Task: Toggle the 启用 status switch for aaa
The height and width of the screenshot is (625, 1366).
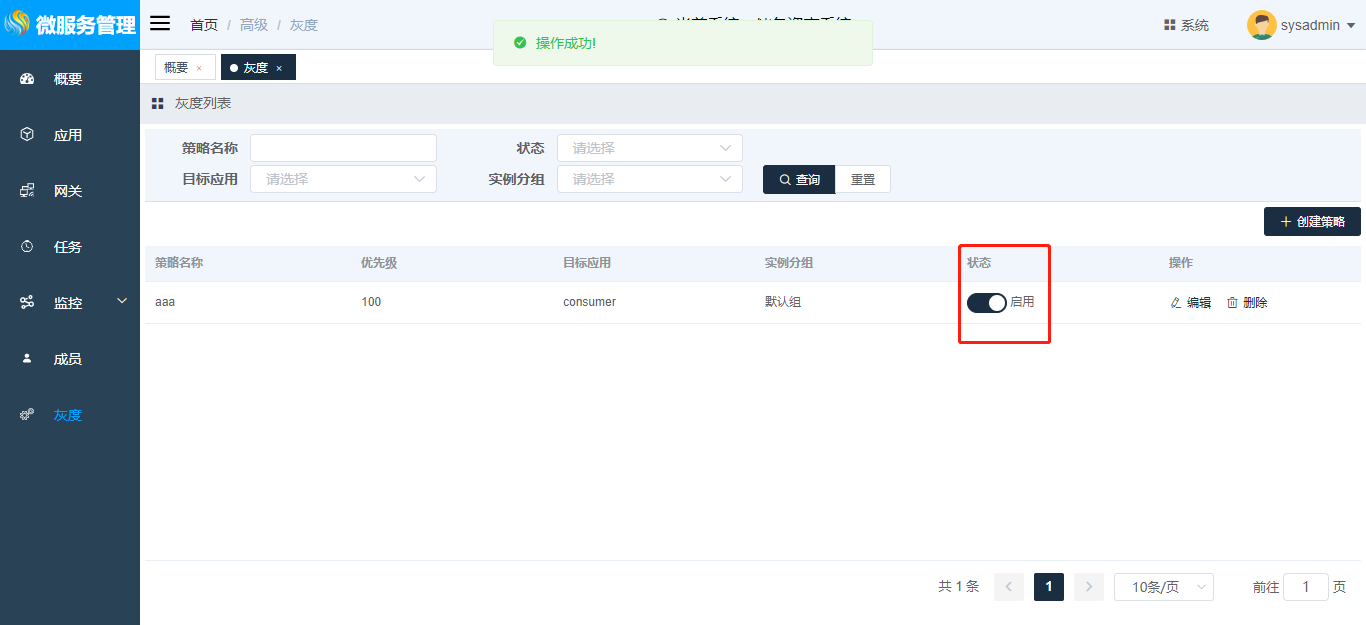Action: click(986, 303)
